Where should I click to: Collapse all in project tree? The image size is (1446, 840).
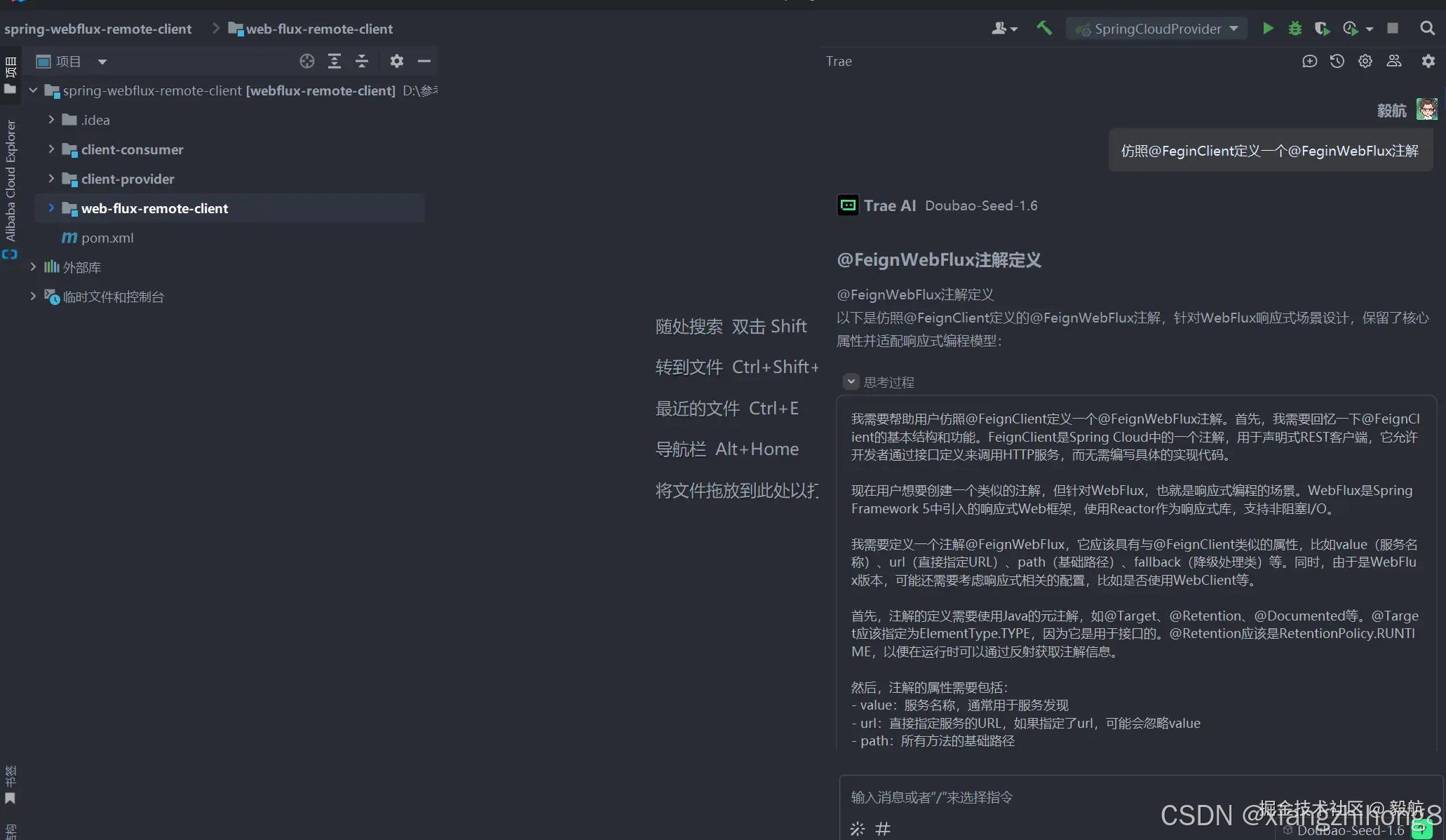click(362, 61)
